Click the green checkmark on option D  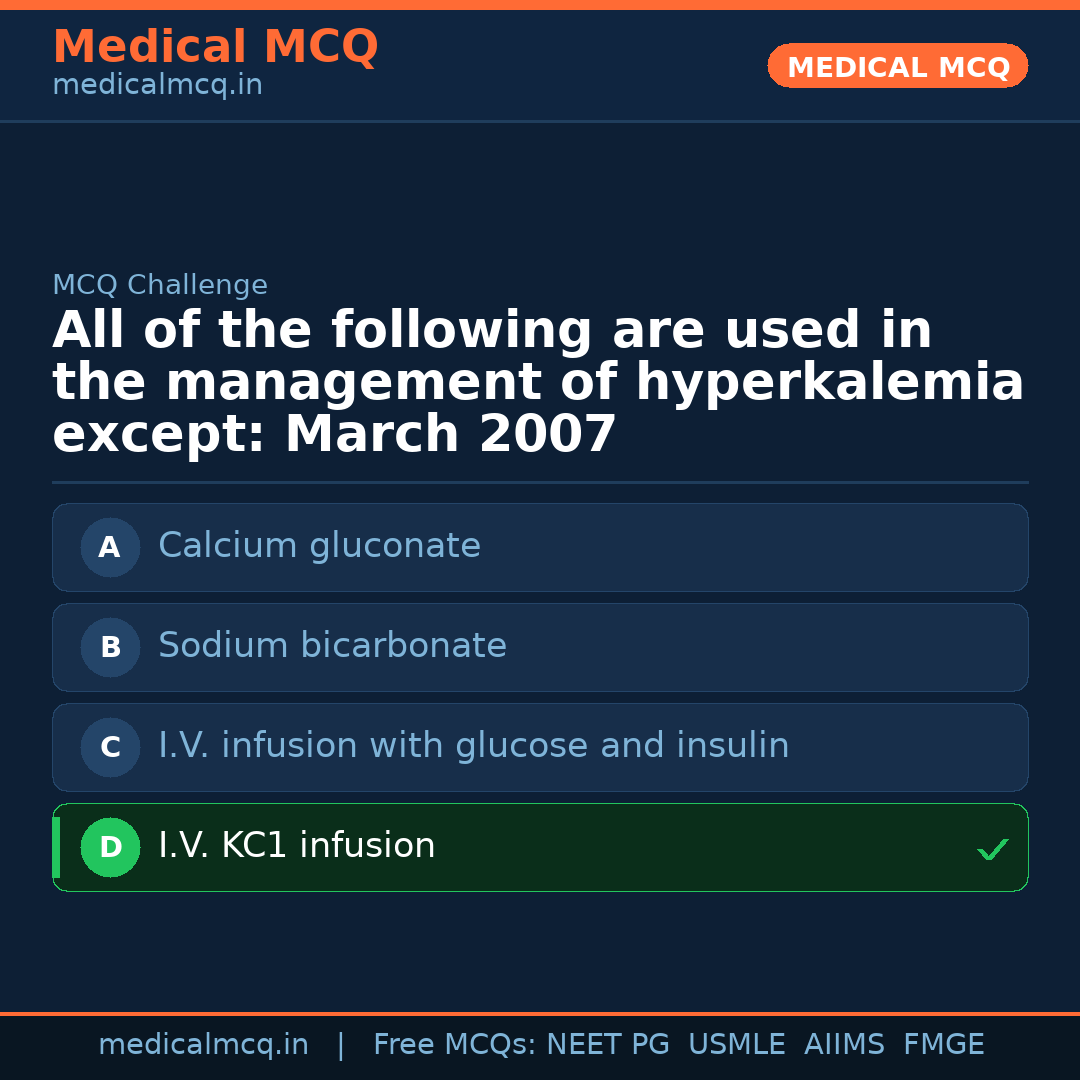pos(992,849)
